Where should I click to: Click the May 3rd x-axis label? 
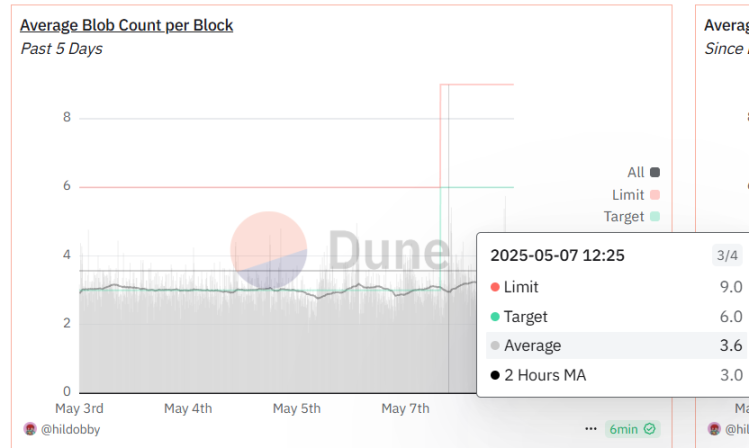pyautogui.click(x=79, y=408)
